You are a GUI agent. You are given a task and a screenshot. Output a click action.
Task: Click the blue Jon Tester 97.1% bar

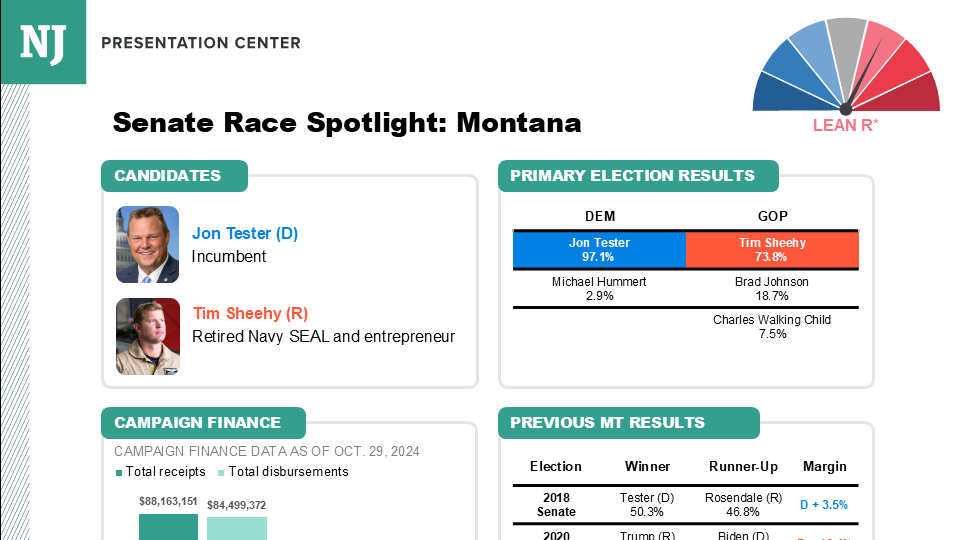pyautogui.click(x=599, y=250)
